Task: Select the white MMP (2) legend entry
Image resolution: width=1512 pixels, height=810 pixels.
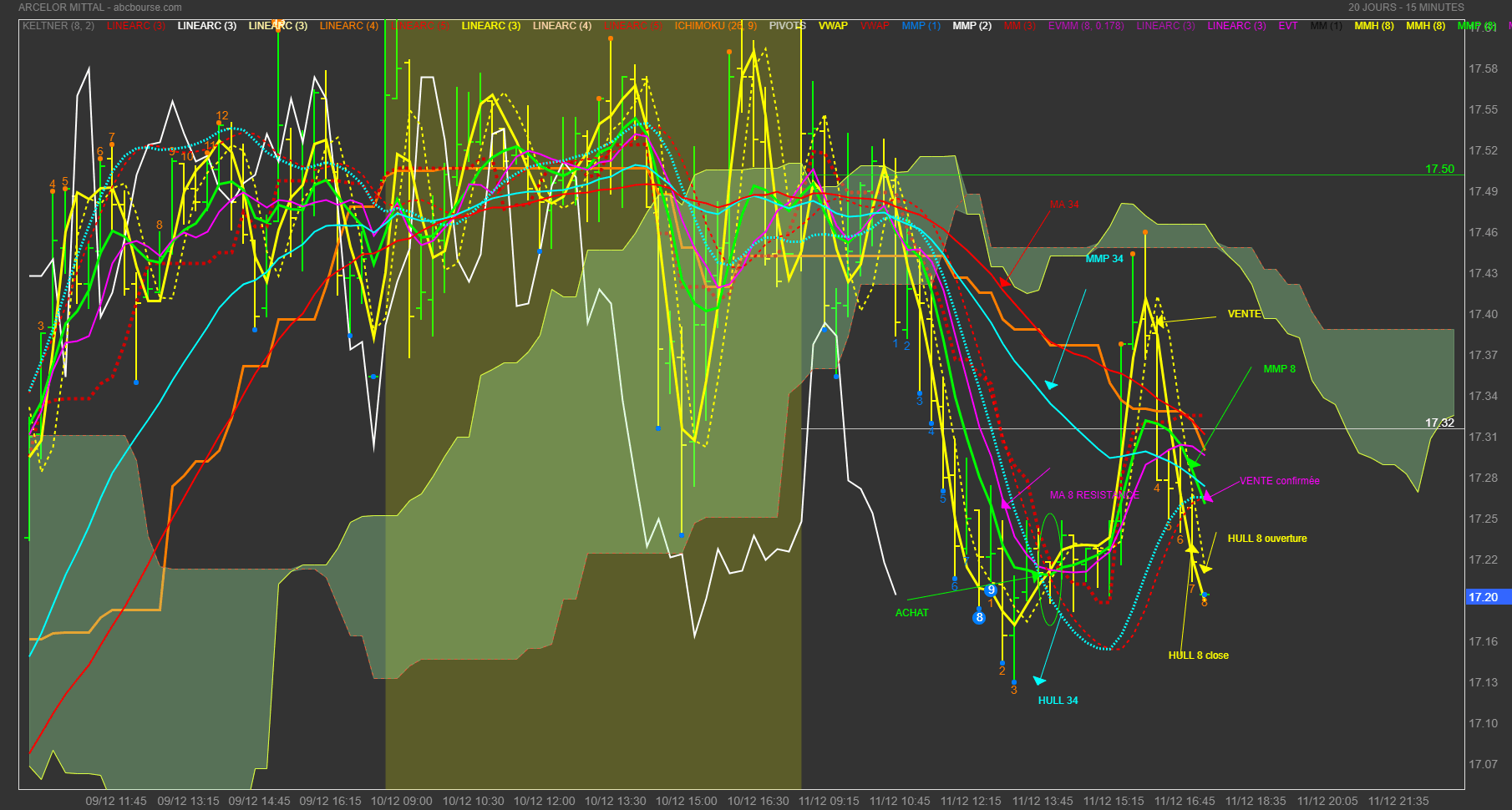Action: tap(972, 26)
